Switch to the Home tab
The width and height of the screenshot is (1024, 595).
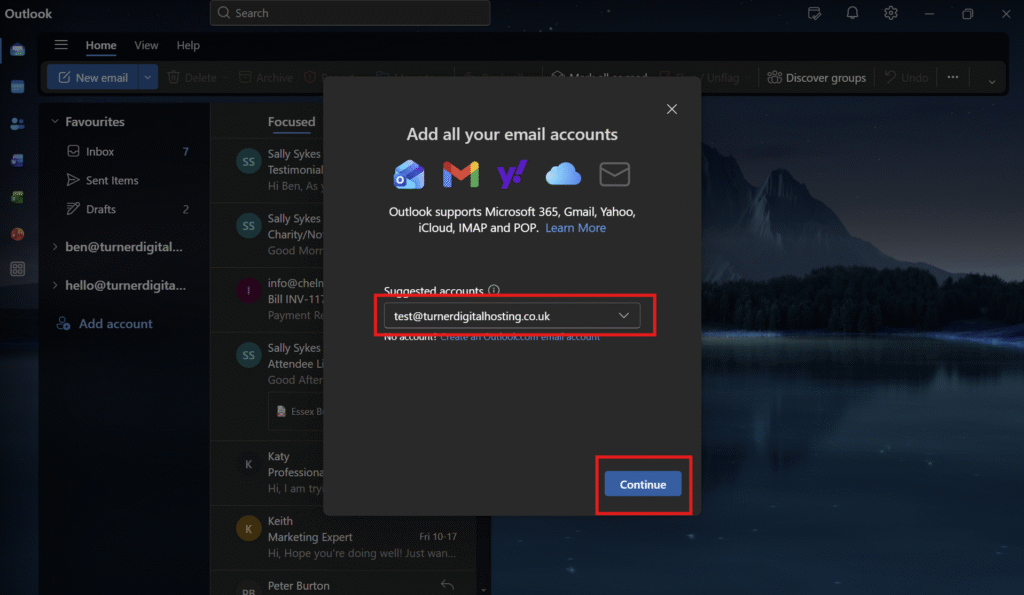[x=101, y=45]
